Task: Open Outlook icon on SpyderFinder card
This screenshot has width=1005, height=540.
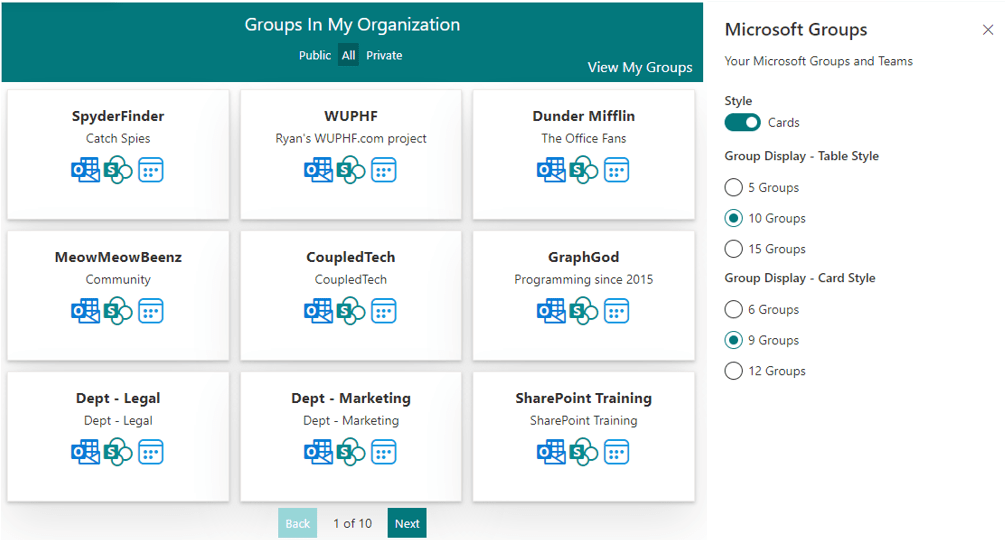Action: pos(85,170)
